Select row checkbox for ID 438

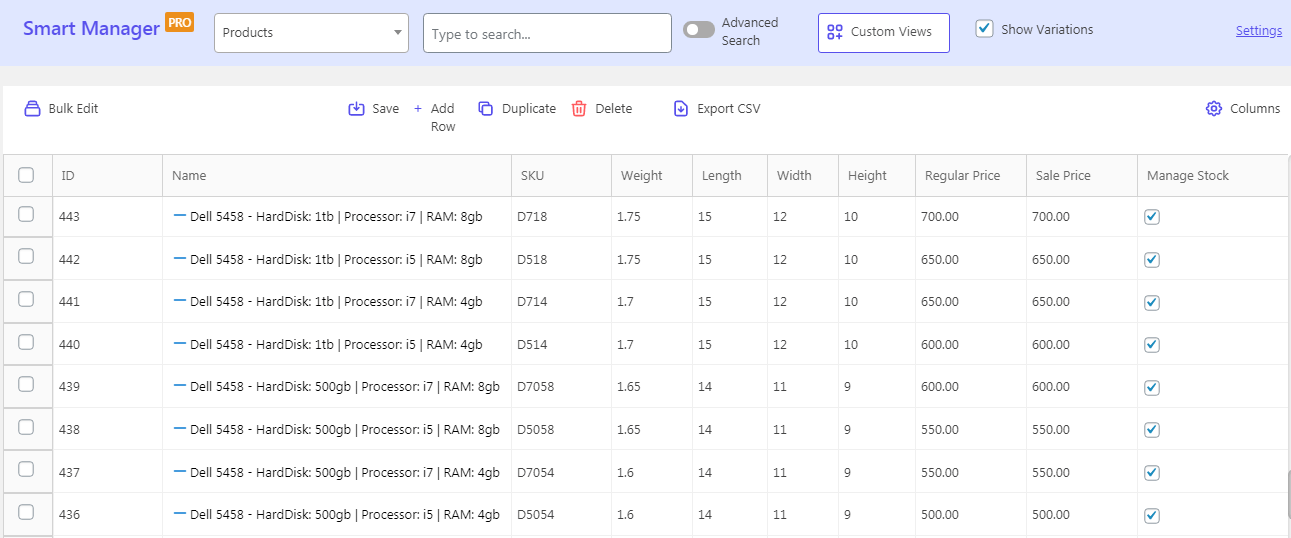tap(26, 426)
